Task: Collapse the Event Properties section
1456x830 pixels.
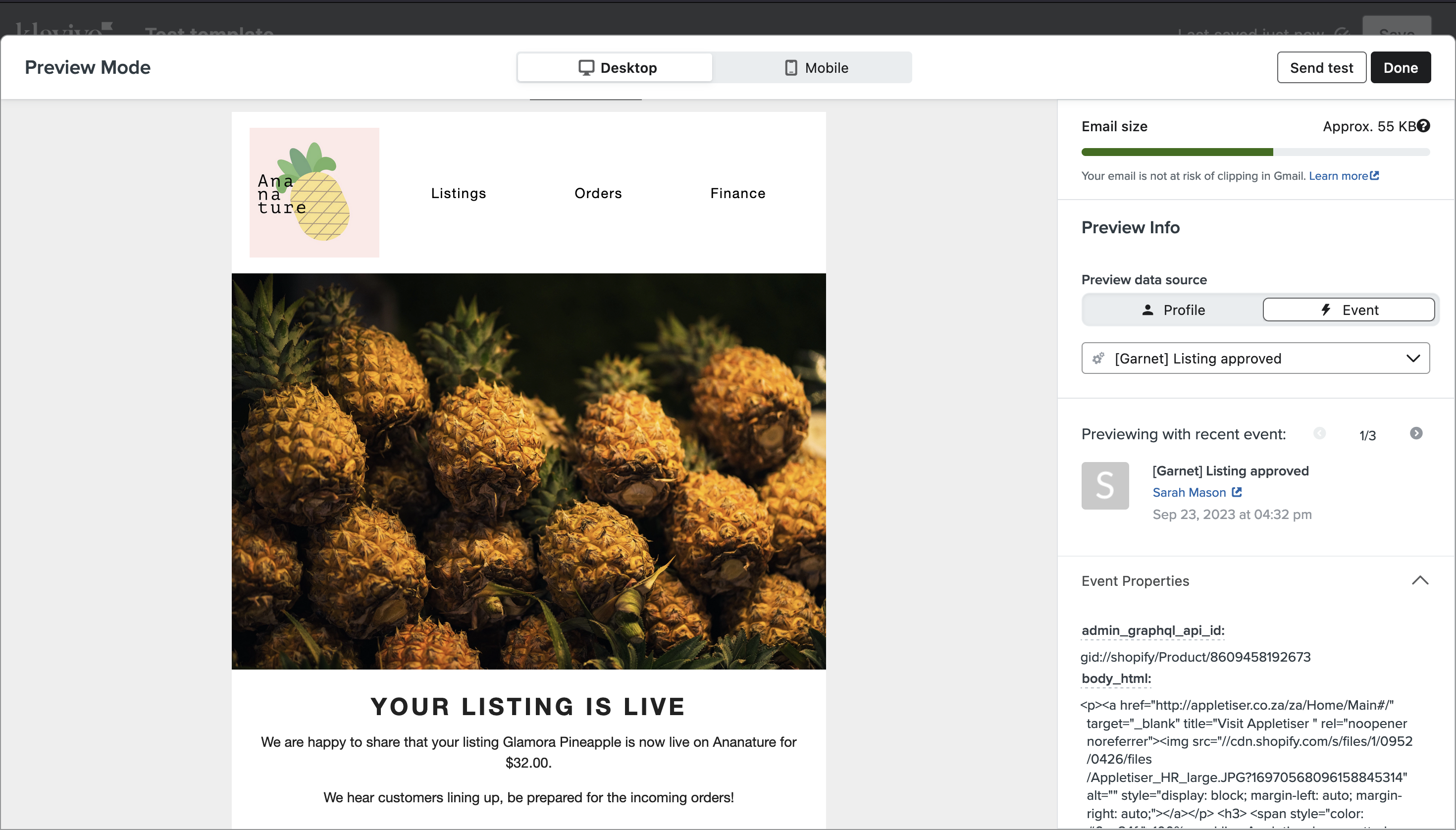Action: (1419, 581)
